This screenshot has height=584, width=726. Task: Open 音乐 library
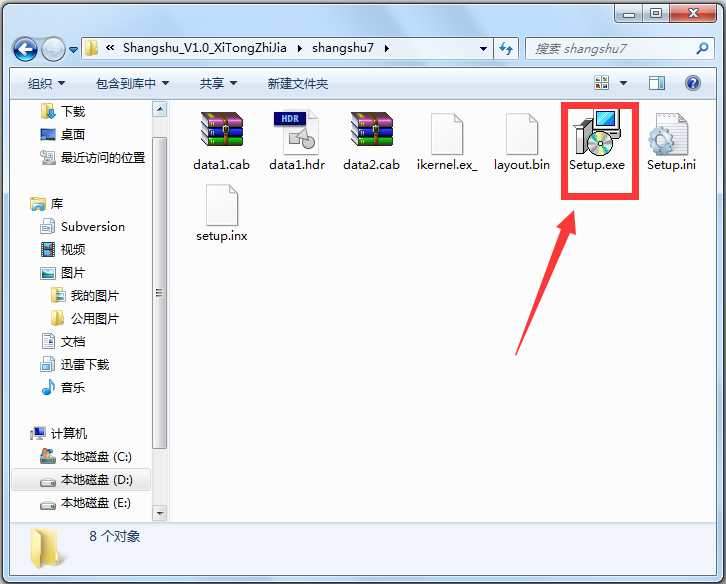63,388
